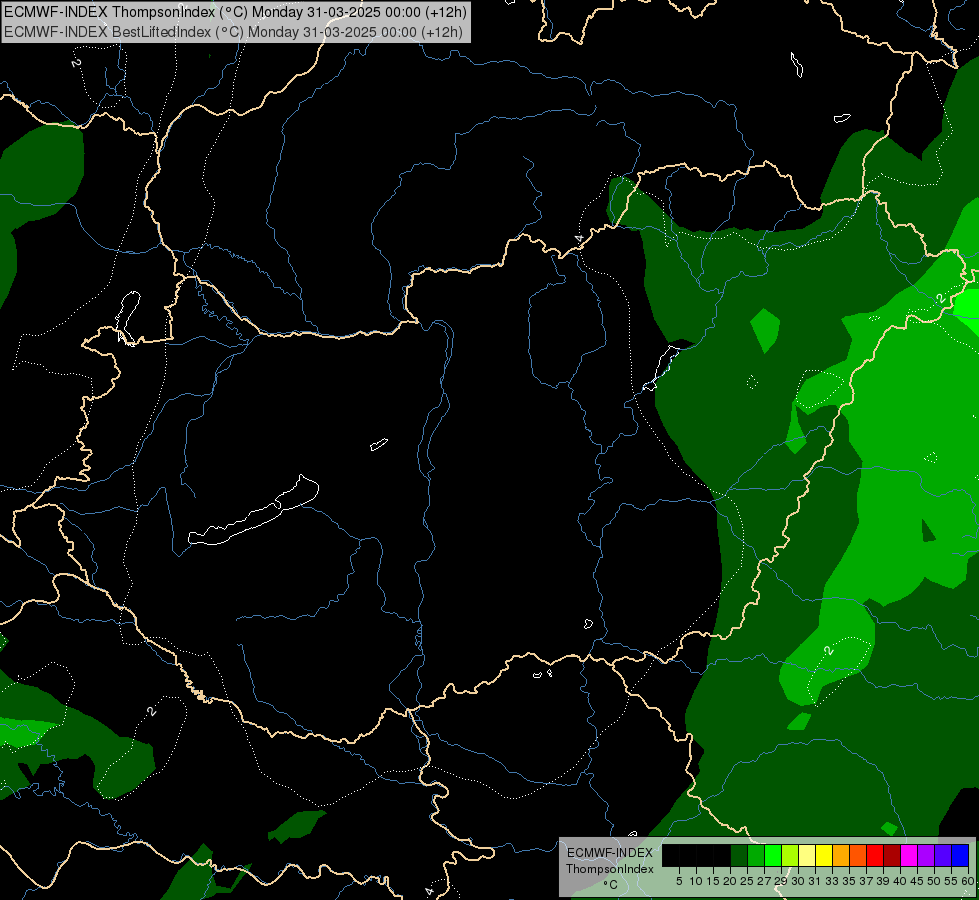The image size is (979, 900).
Task: Click the ThompsonIndex title line at top
Action: (235, 12)
